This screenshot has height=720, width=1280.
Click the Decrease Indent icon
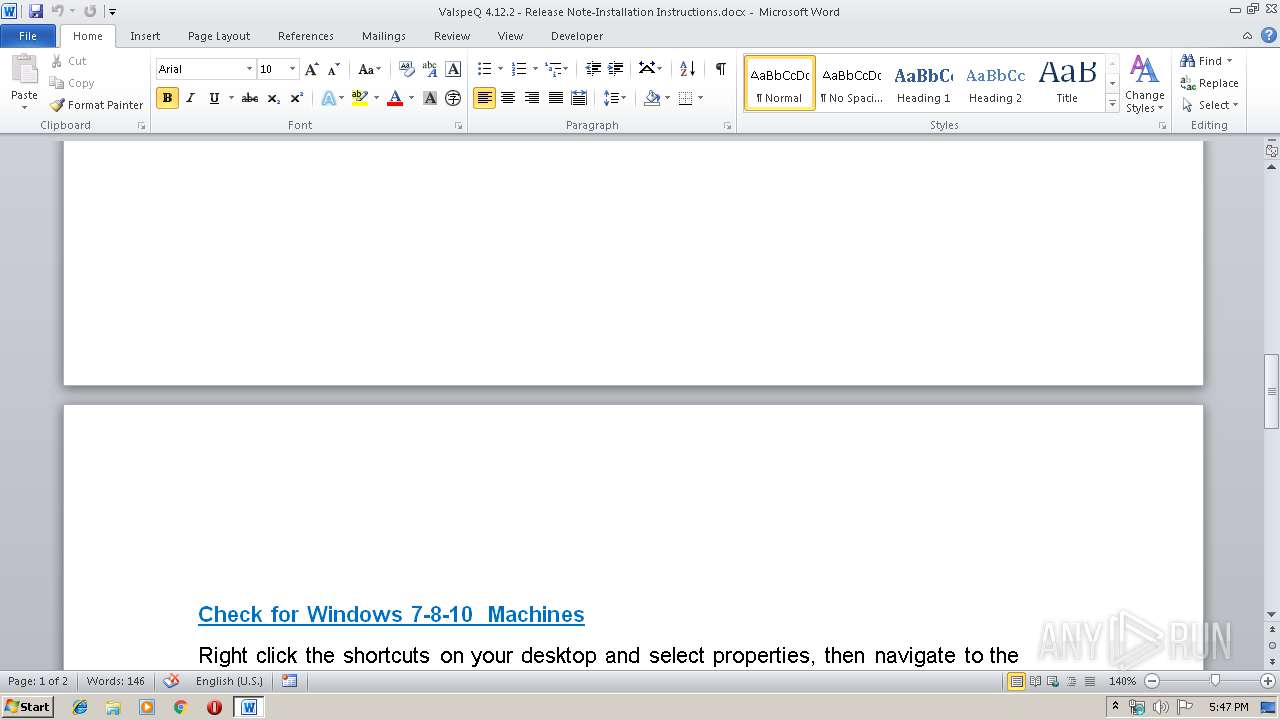click(x=593, y=69)
